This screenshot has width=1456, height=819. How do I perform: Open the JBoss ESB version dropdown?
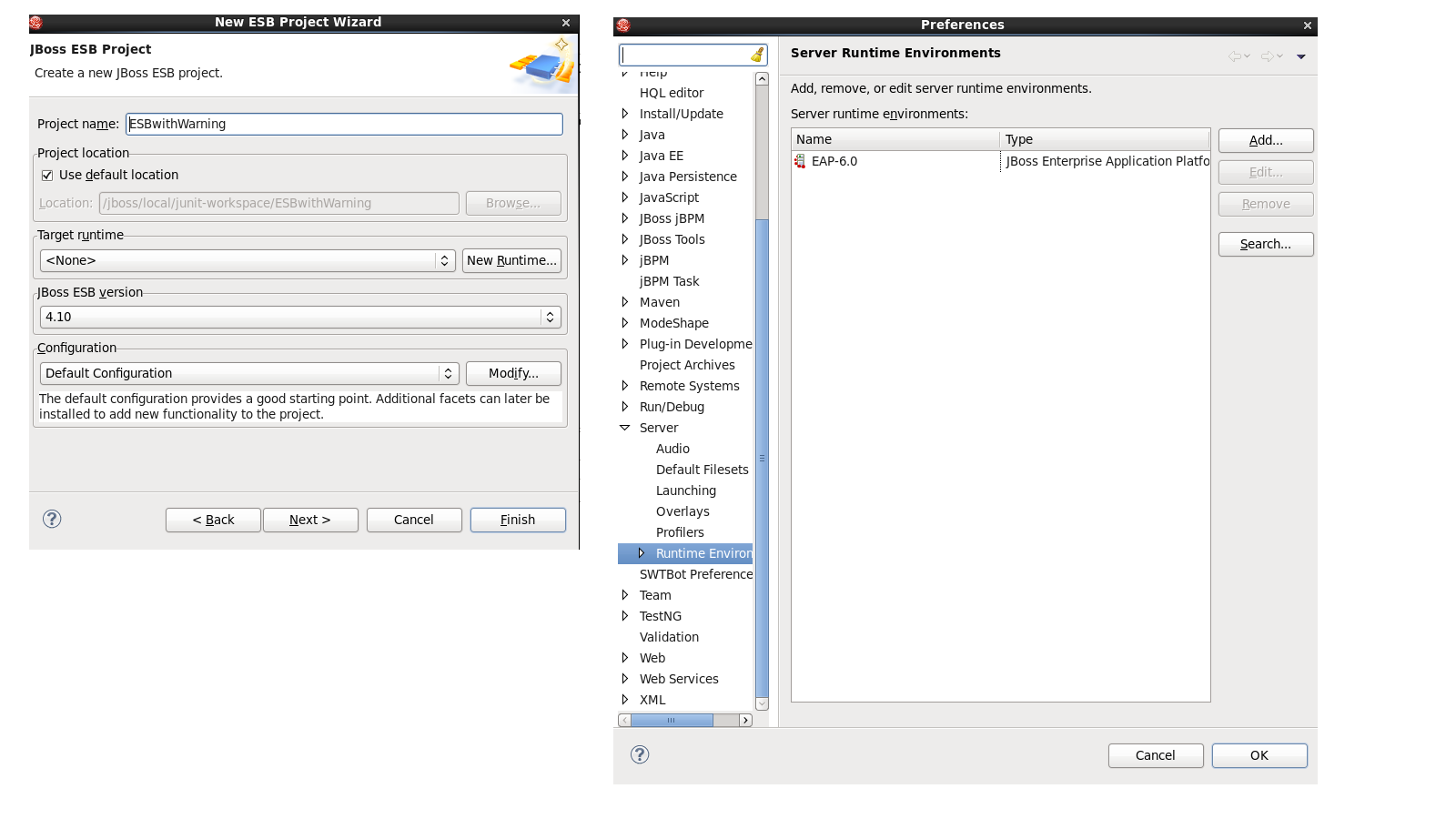click(x=300, y=317)
